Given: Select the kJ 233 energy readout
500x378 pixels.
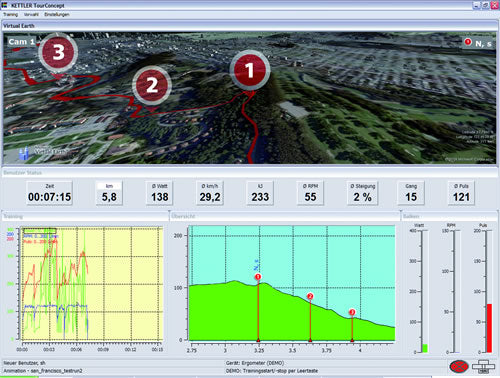Looking at the screenshot, I should [260, 193].
